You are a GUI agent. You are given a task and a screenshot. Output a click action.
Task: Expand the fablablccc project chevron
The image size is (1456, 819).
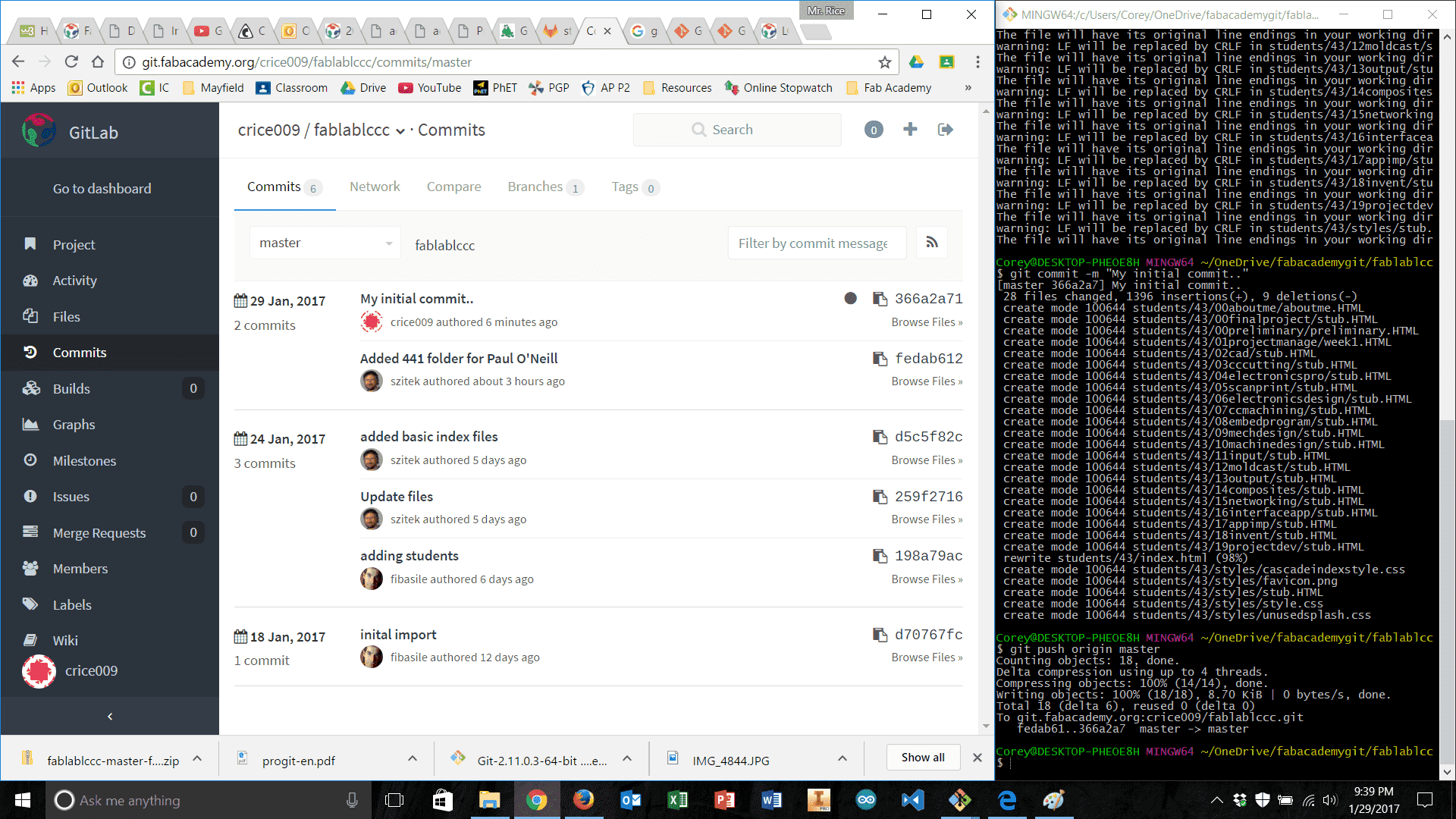[x=400, y=131]
